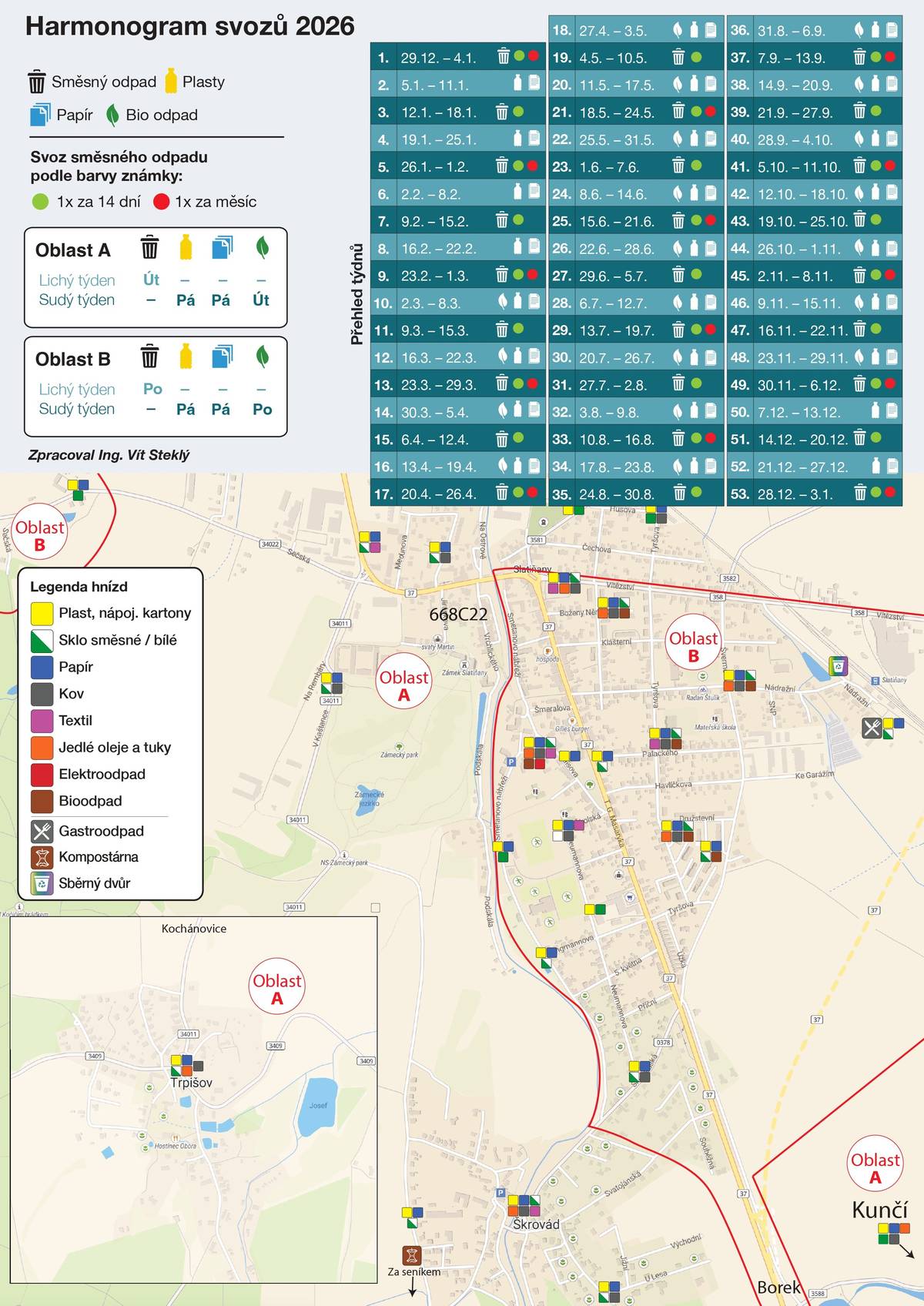Select week 1 row dated 29.12. – 4.1.

coord(458,58)
